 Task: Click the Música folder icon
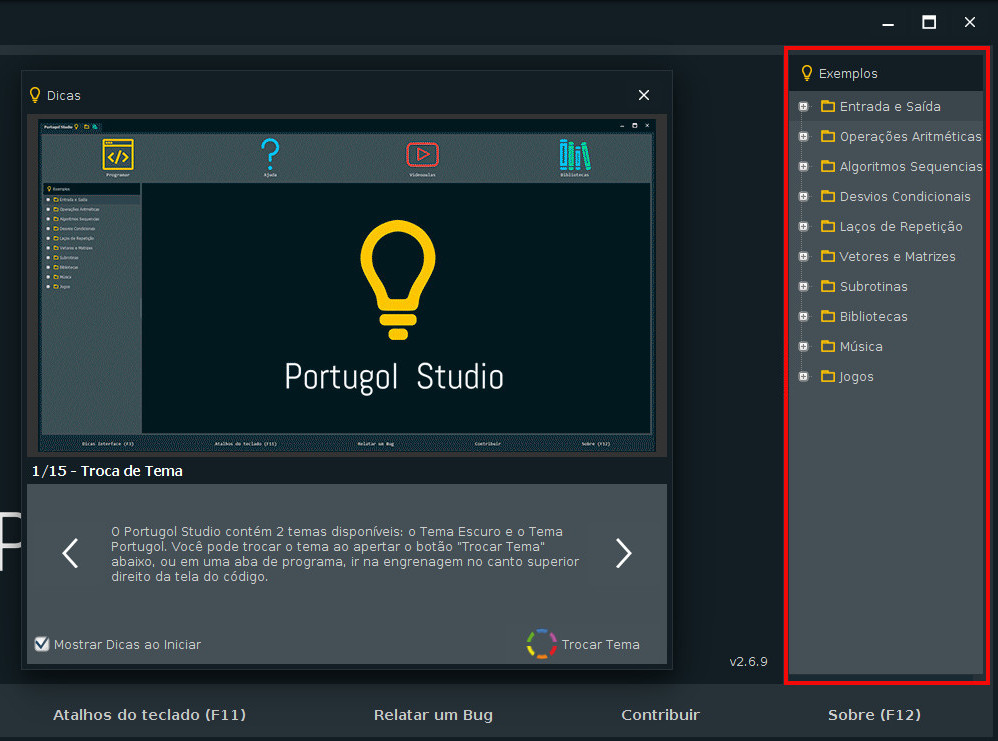(x=827, y=346)
